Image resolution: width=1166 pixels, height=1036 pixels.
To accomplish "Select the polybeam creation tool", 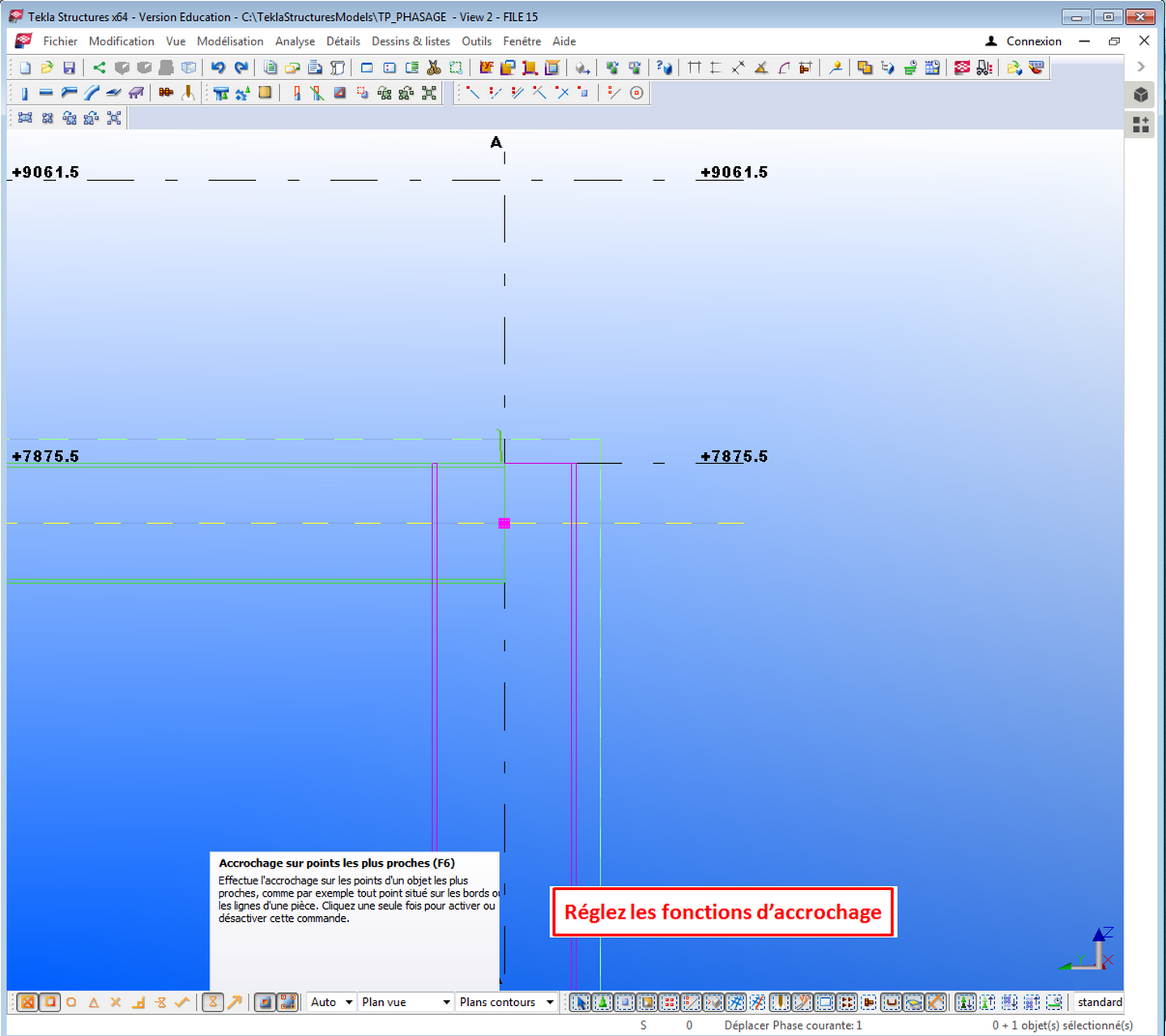I will (69, 93).
